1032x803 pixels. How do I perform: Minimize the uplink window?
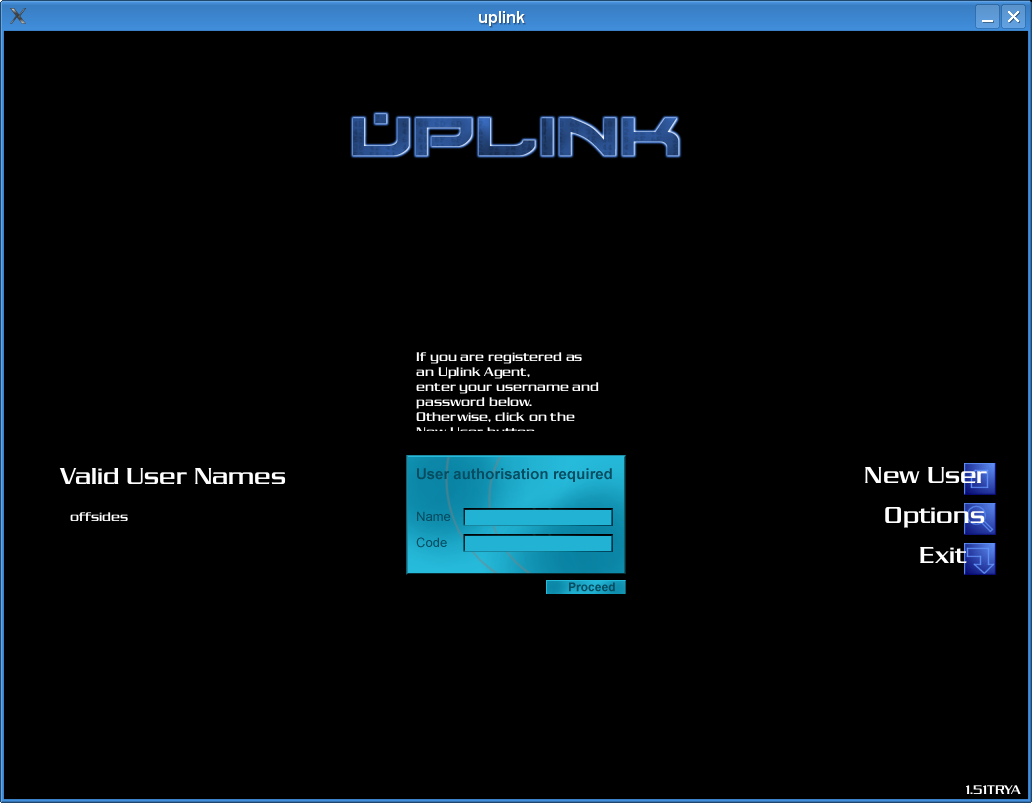point(987,16)
